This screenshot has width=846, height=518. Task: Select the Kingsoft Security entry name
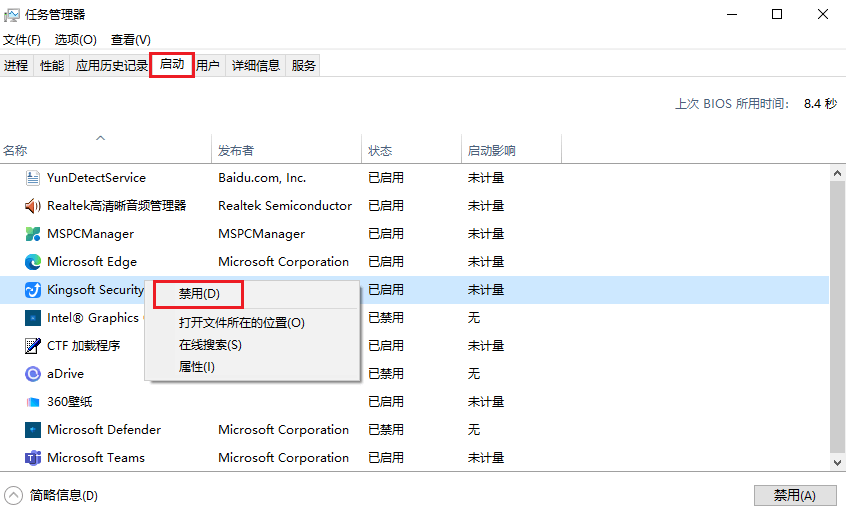[x=95, y=290]
